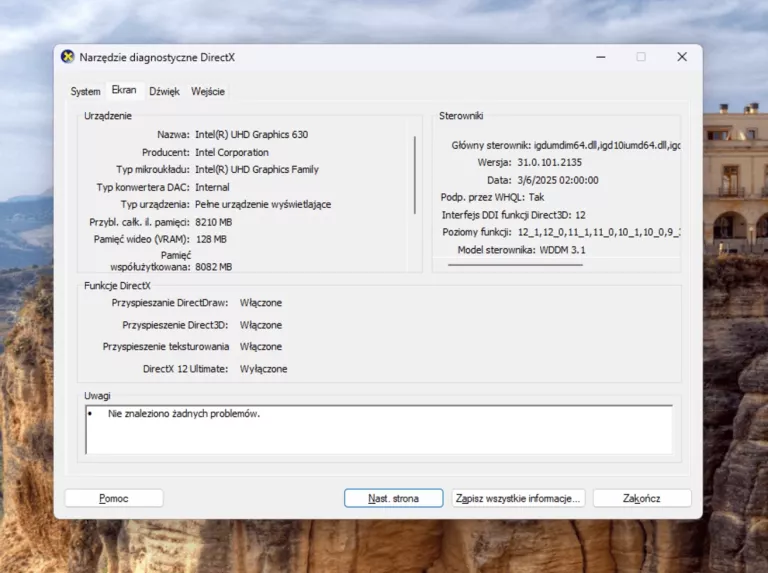
Task: Click Zapisz wszystkie informacje button
Action: (518, 498)
